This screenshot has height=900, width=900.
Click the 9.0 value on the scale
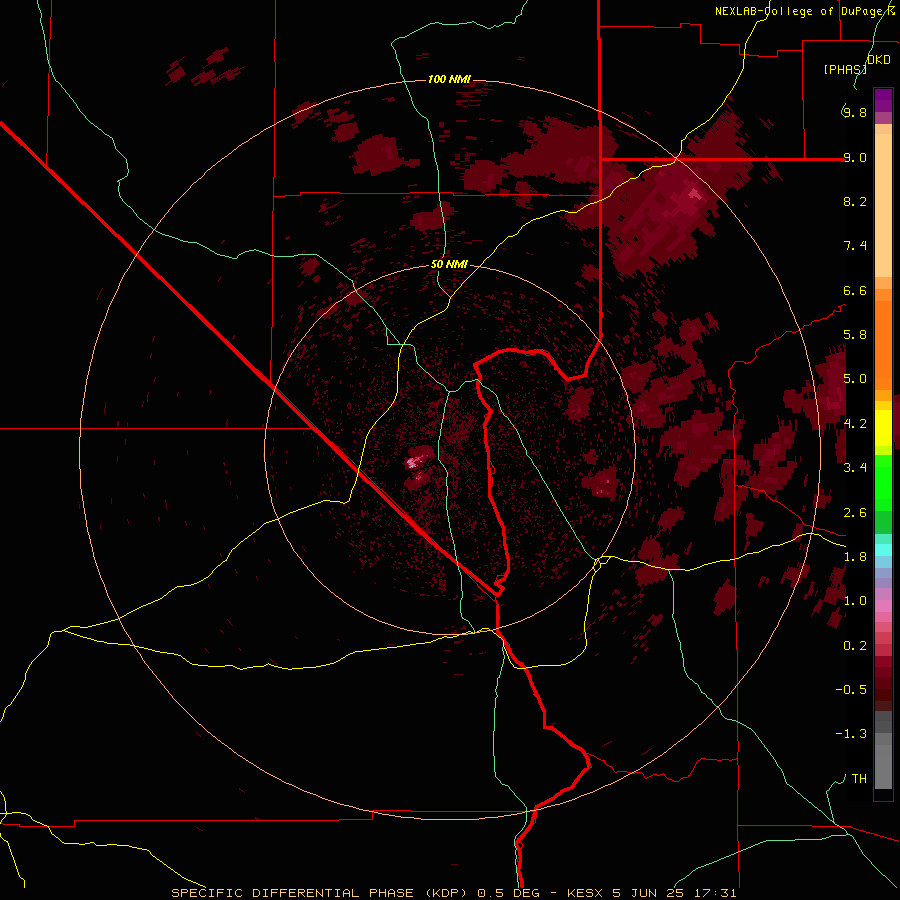(x=855, y=157)
